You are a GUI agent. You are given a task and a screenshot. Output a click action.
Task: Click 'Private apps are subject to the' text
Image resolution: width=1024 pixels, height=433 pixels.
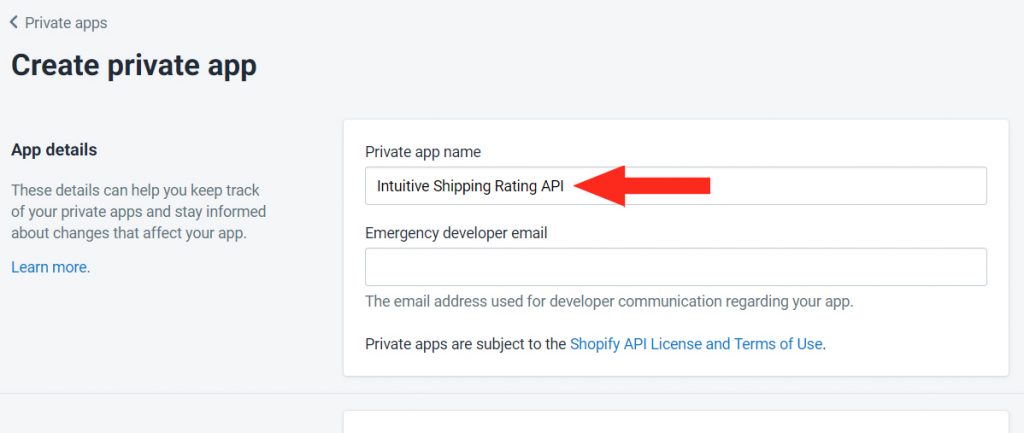click(x=466, y=344)
